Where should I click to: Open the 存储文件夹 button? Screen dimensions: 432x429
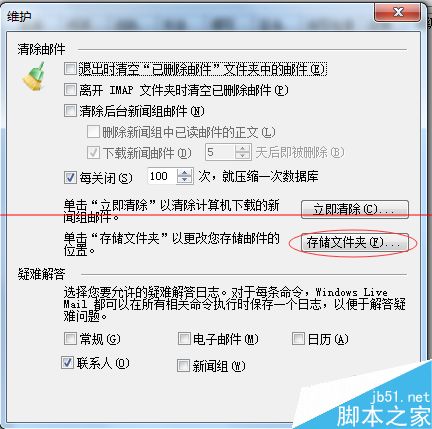pos(355,243)
